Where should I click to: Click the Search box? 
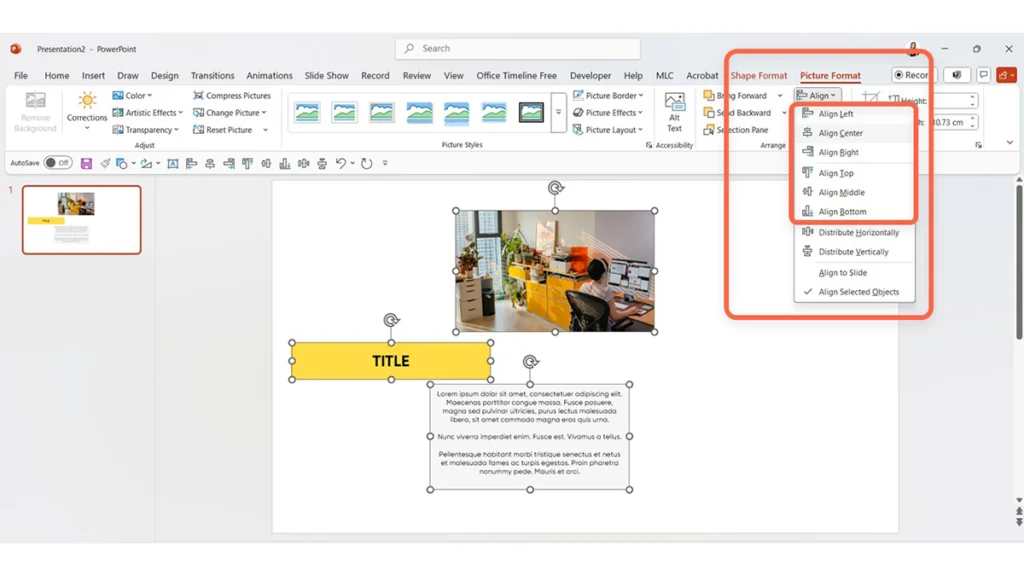coord(517,48)
